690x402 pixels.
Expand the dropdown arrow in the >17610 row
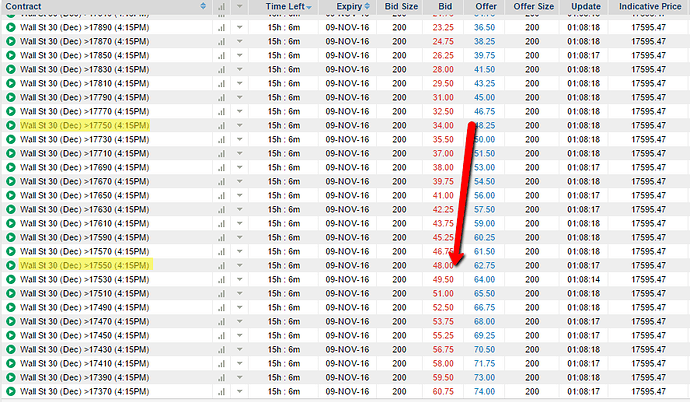coord(239,223)
